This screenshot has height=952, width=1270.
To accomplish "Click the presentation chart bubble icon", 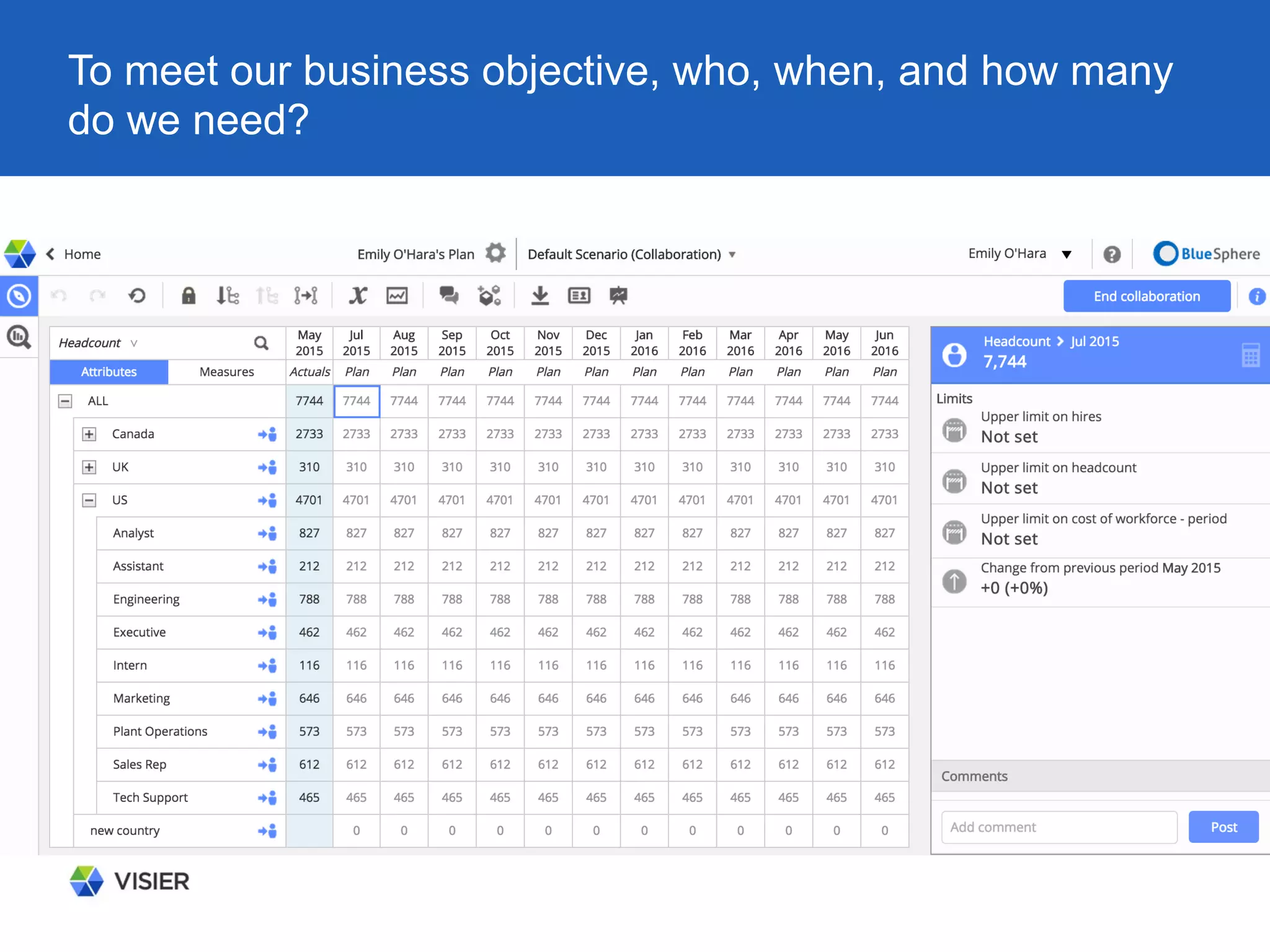I will point(618,296).
